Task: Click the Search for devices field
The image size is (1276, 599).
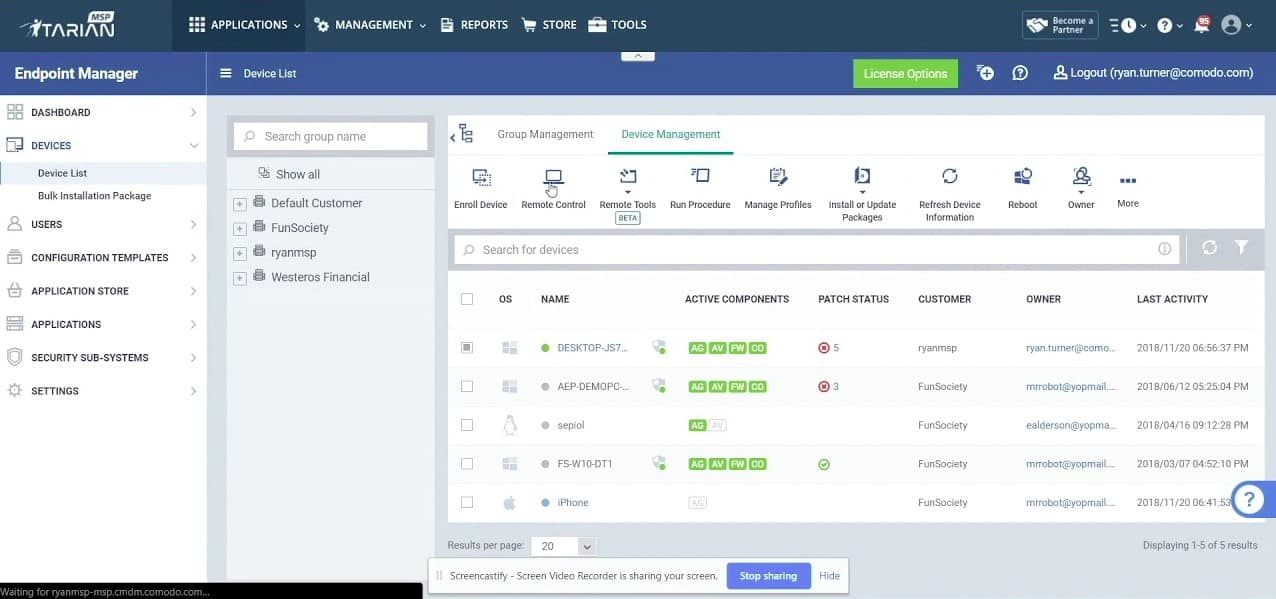Action: pos(815,249)
